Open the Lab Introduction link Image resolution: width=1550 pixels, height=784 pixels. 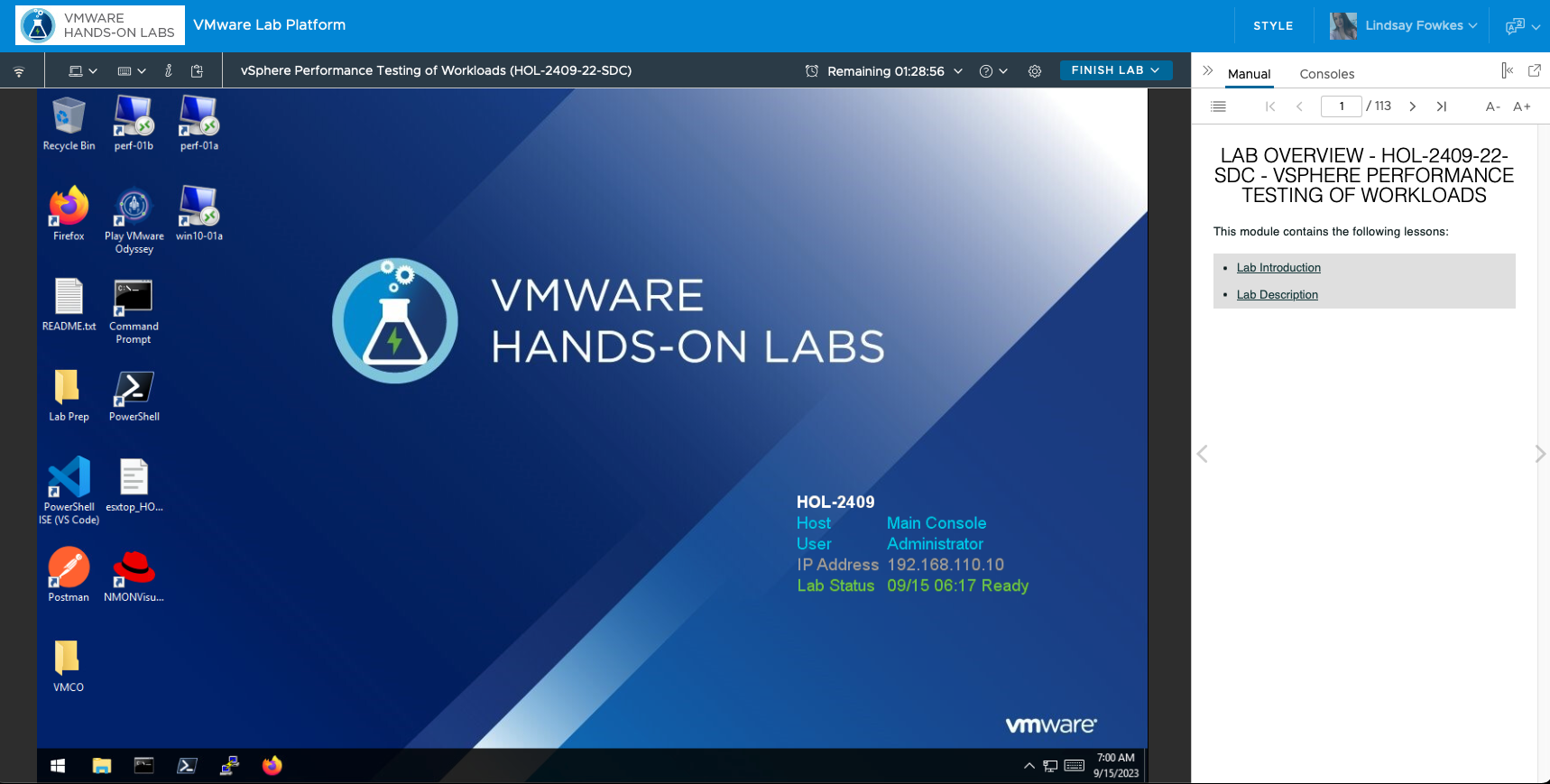click(1278, 268)
